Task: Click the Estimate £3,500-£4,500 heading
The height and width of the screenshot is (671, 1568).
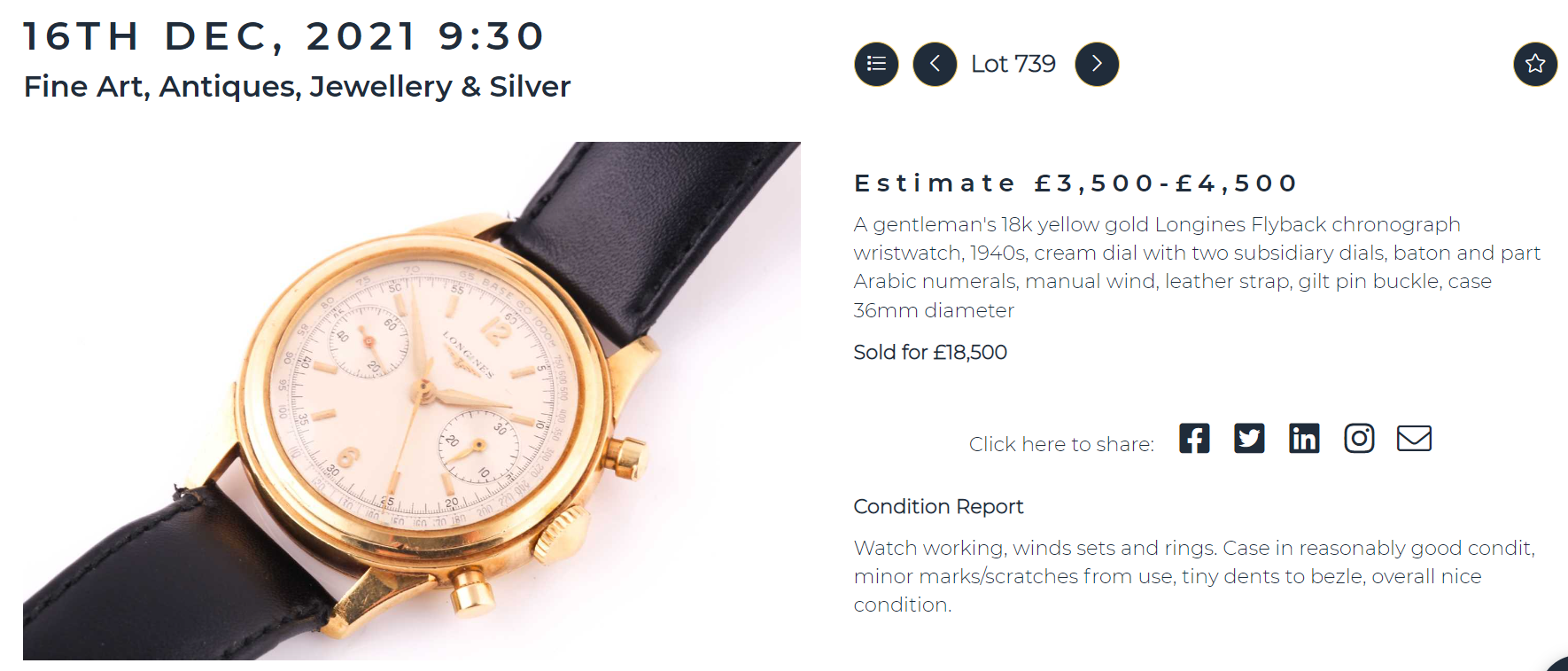Action: pyautogui.click(x=1075, y=183)
